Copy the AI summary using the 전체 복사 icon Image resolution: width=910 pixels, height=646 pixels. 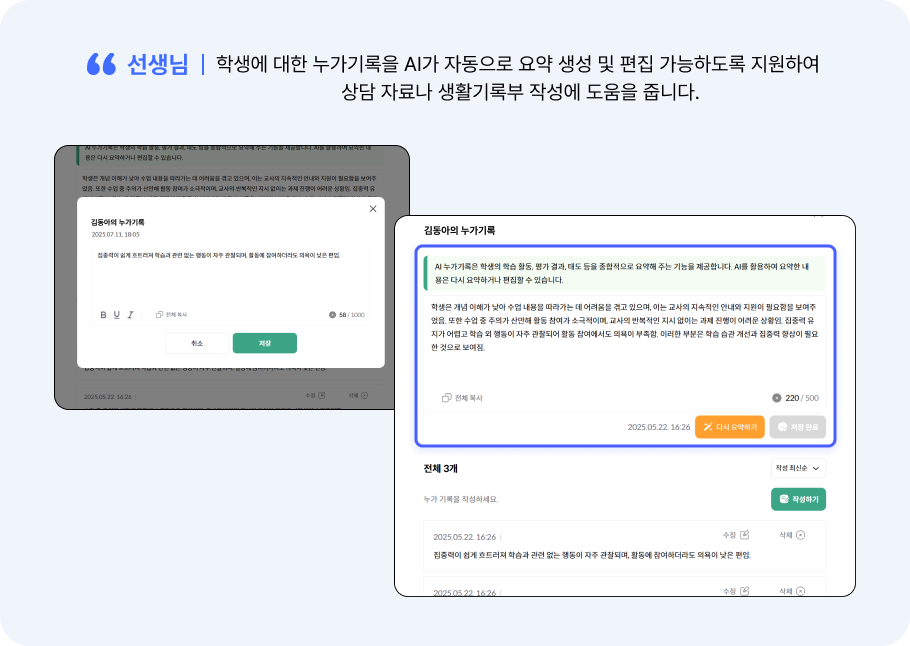(445, 398)
